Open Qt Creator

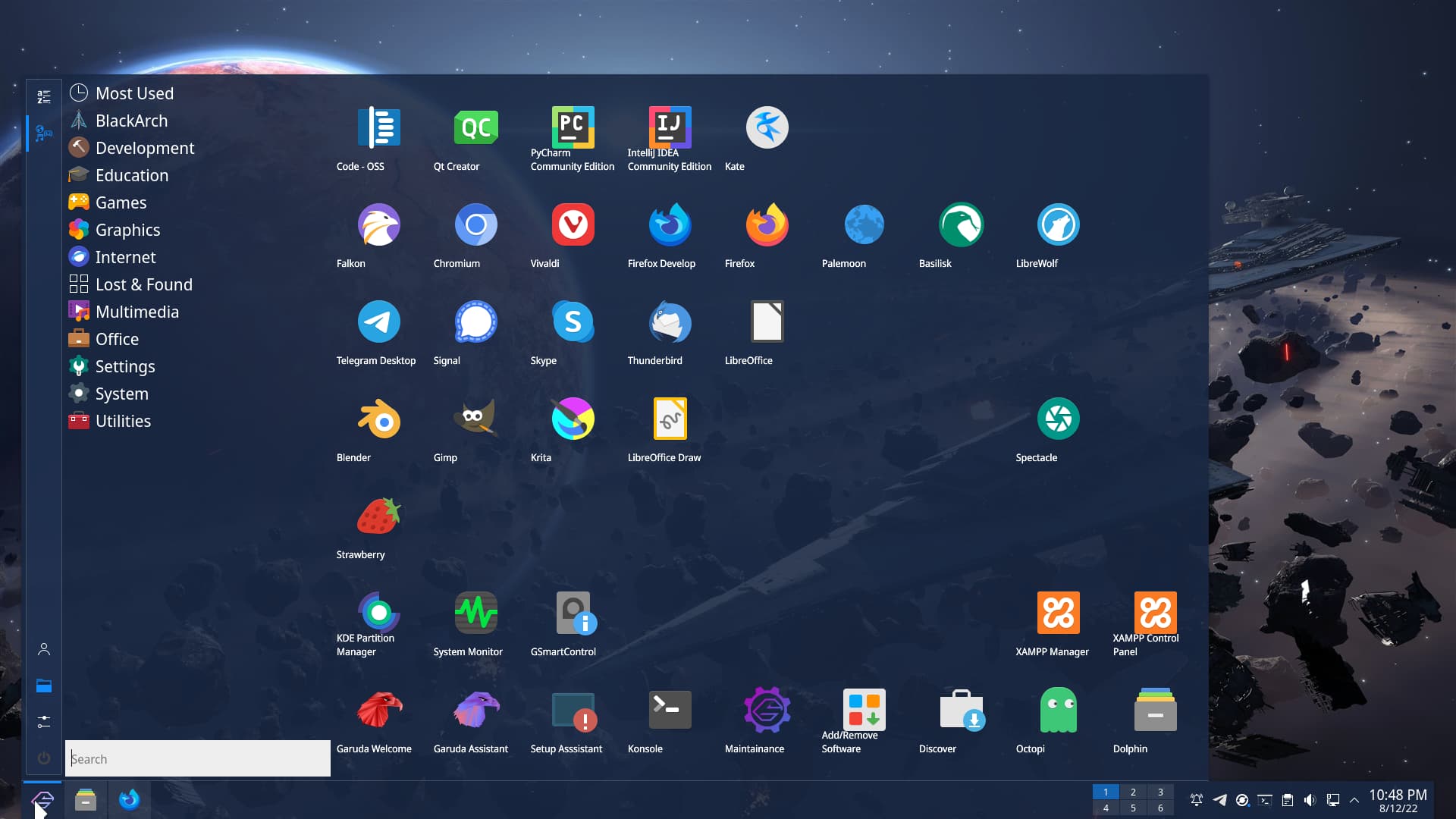point(475,127)
